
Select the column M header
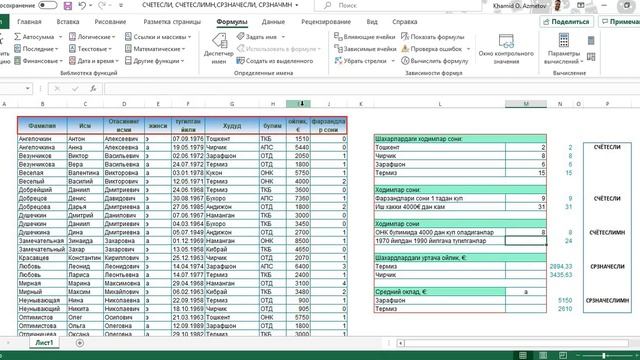(526, 104)
